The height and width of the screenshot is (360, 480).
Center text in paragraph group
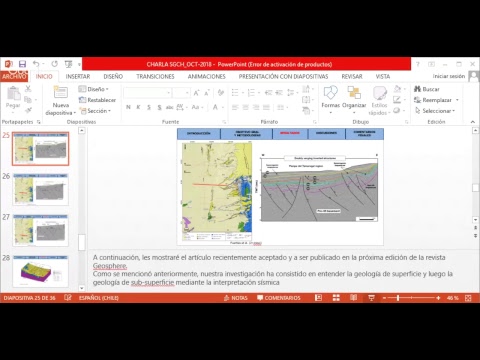point(246,107)
